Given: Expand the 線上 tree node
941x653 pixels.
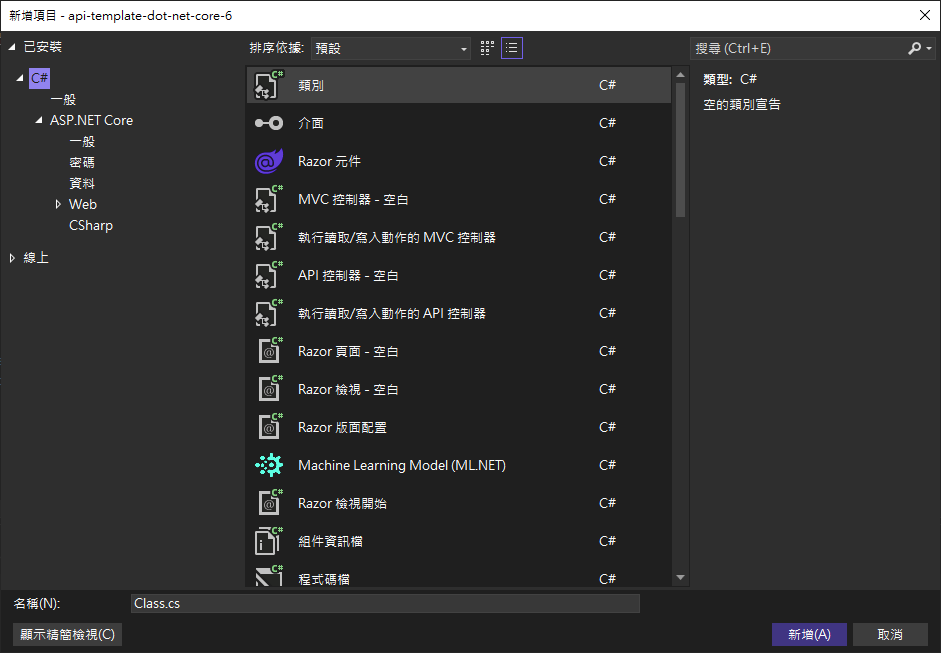Looking at the screenshot, I should 12,257.
